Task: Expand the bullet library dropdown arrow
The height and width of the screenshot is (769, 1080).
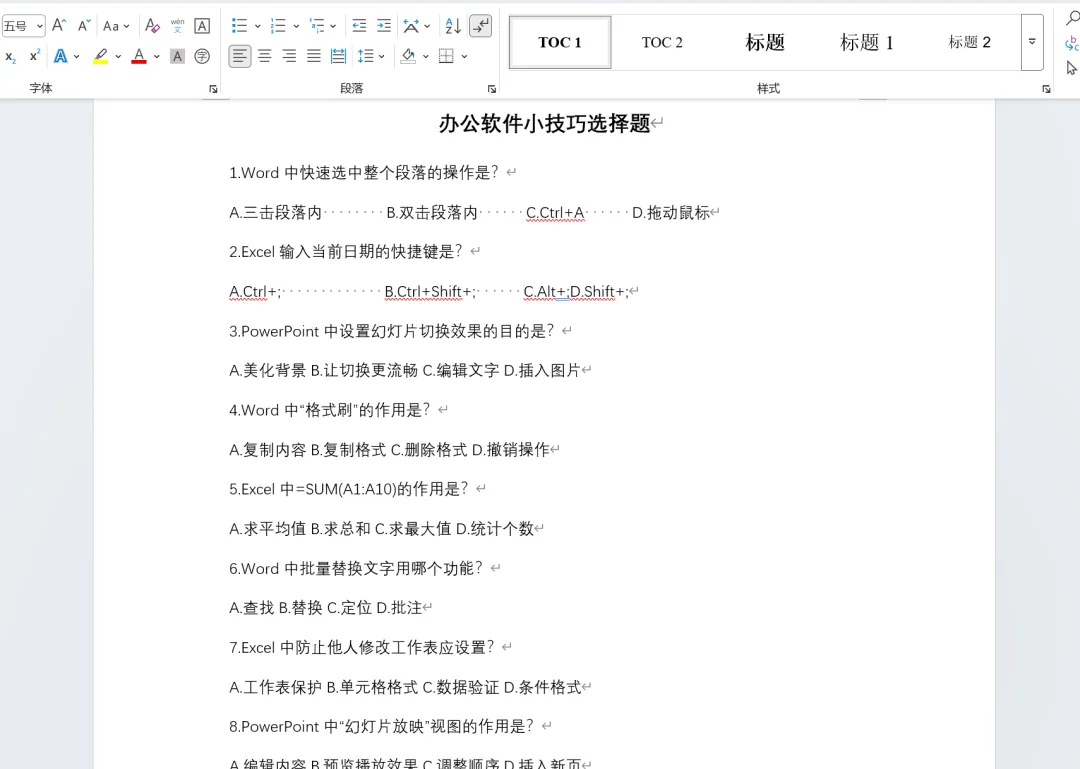Action: click(x=258, y=26)
